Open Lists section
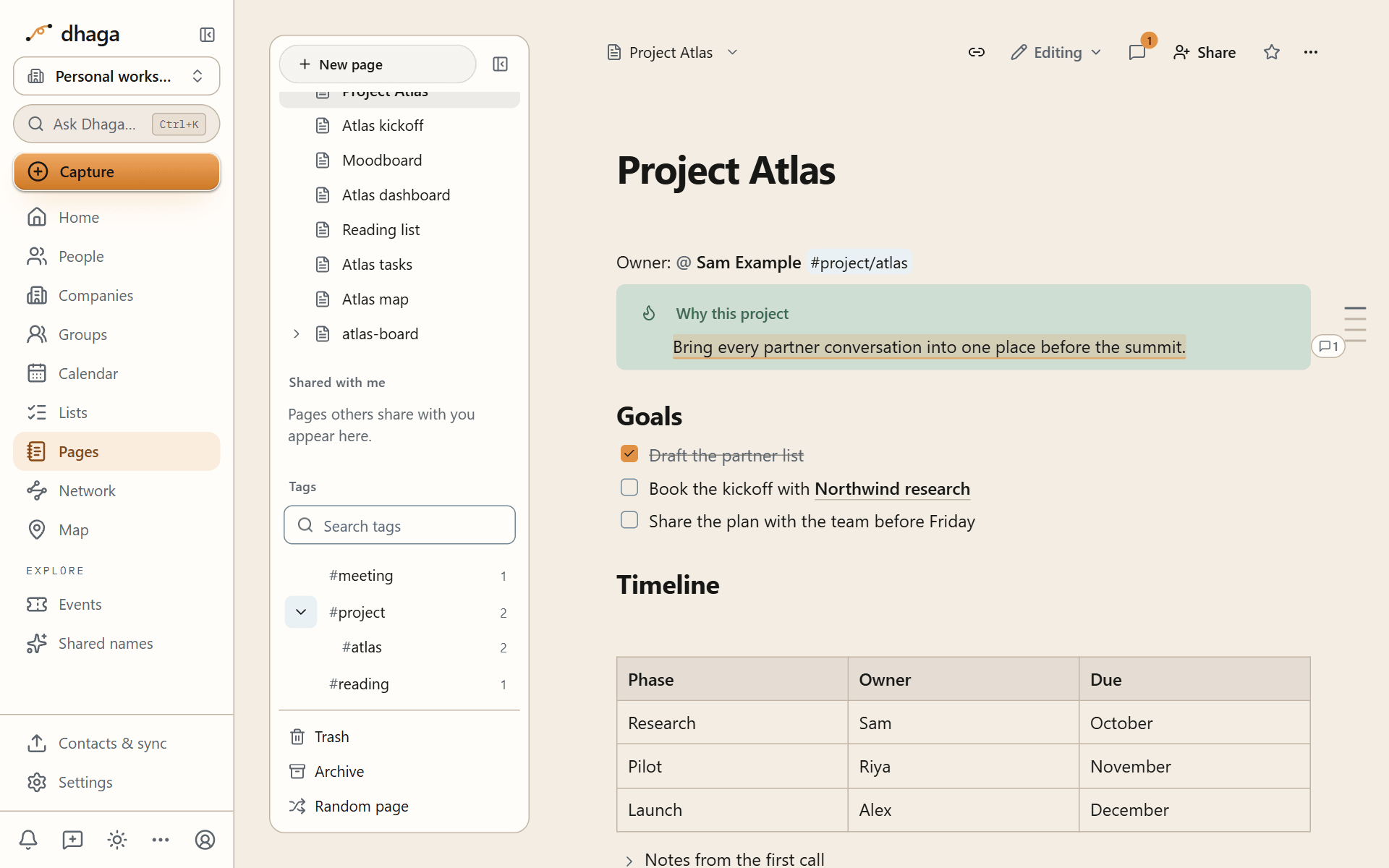The height and width of the screenshot is (868, 1389). [x=116, y=412]
